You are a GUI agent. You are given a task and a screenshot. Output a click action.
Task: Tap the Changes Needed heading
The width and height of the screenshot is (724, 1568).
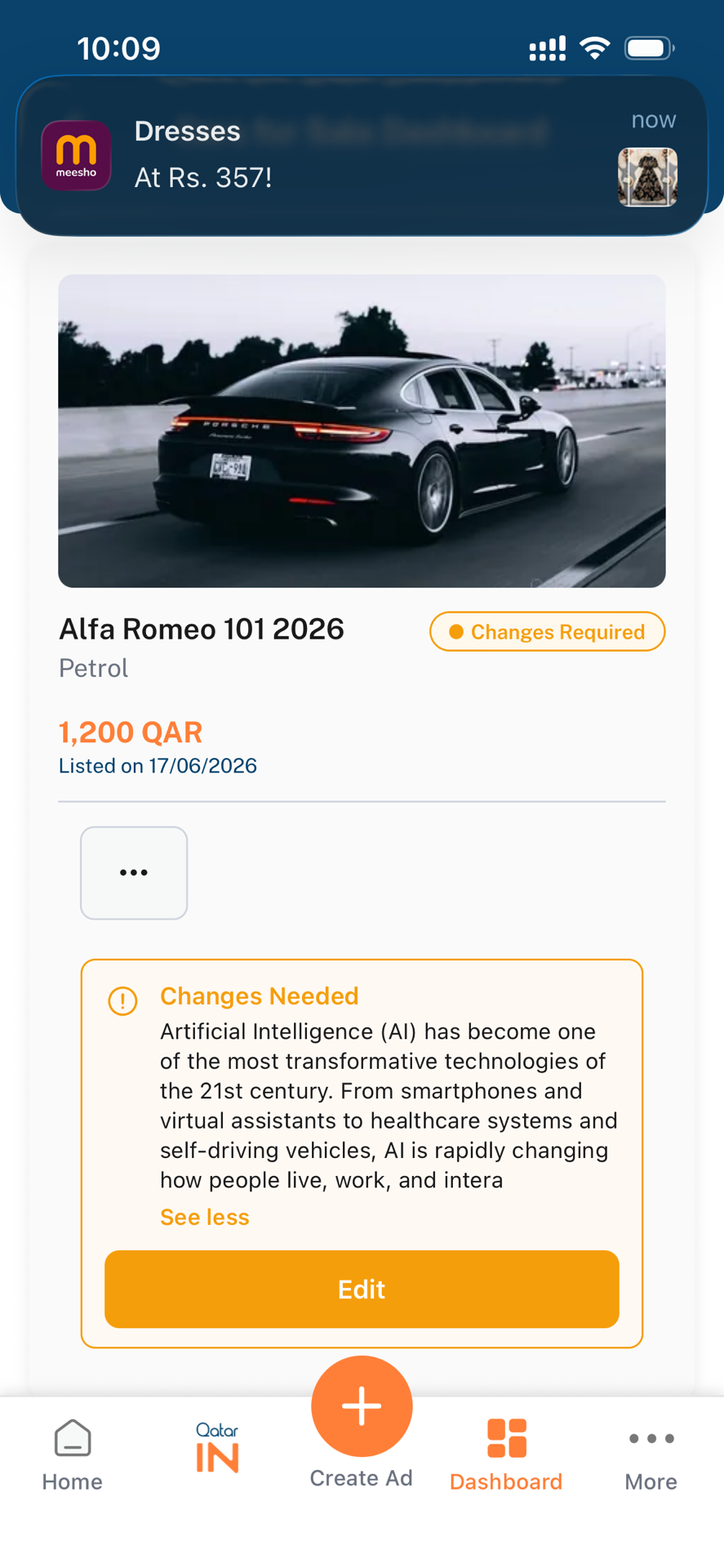pos(260,996)
